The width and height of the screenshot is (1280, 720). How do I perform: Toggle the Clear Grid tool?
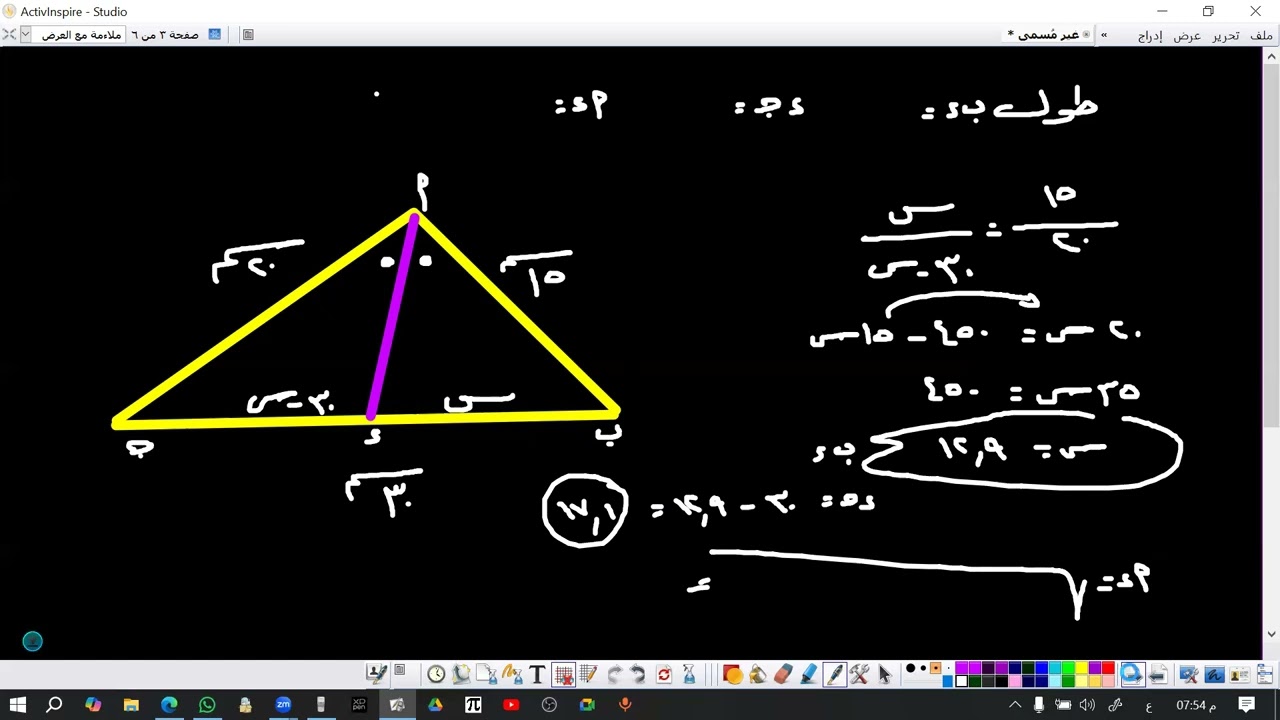click(563, 674)
